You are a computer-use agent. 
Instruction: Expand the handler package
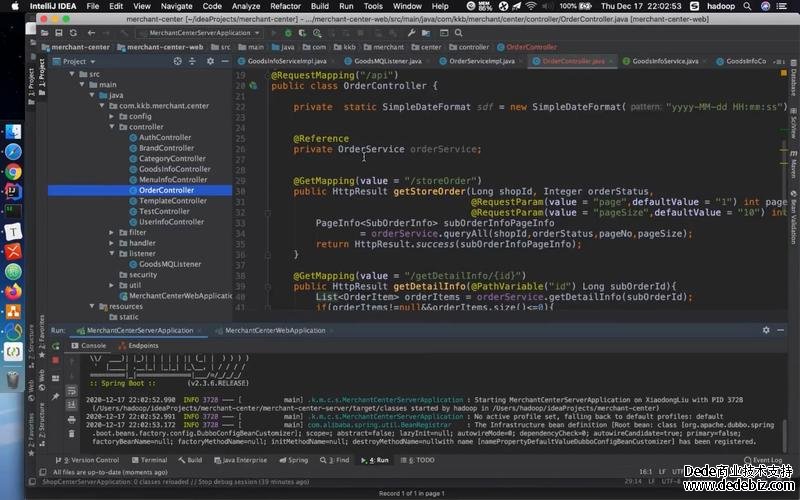(x=112, y=243)
